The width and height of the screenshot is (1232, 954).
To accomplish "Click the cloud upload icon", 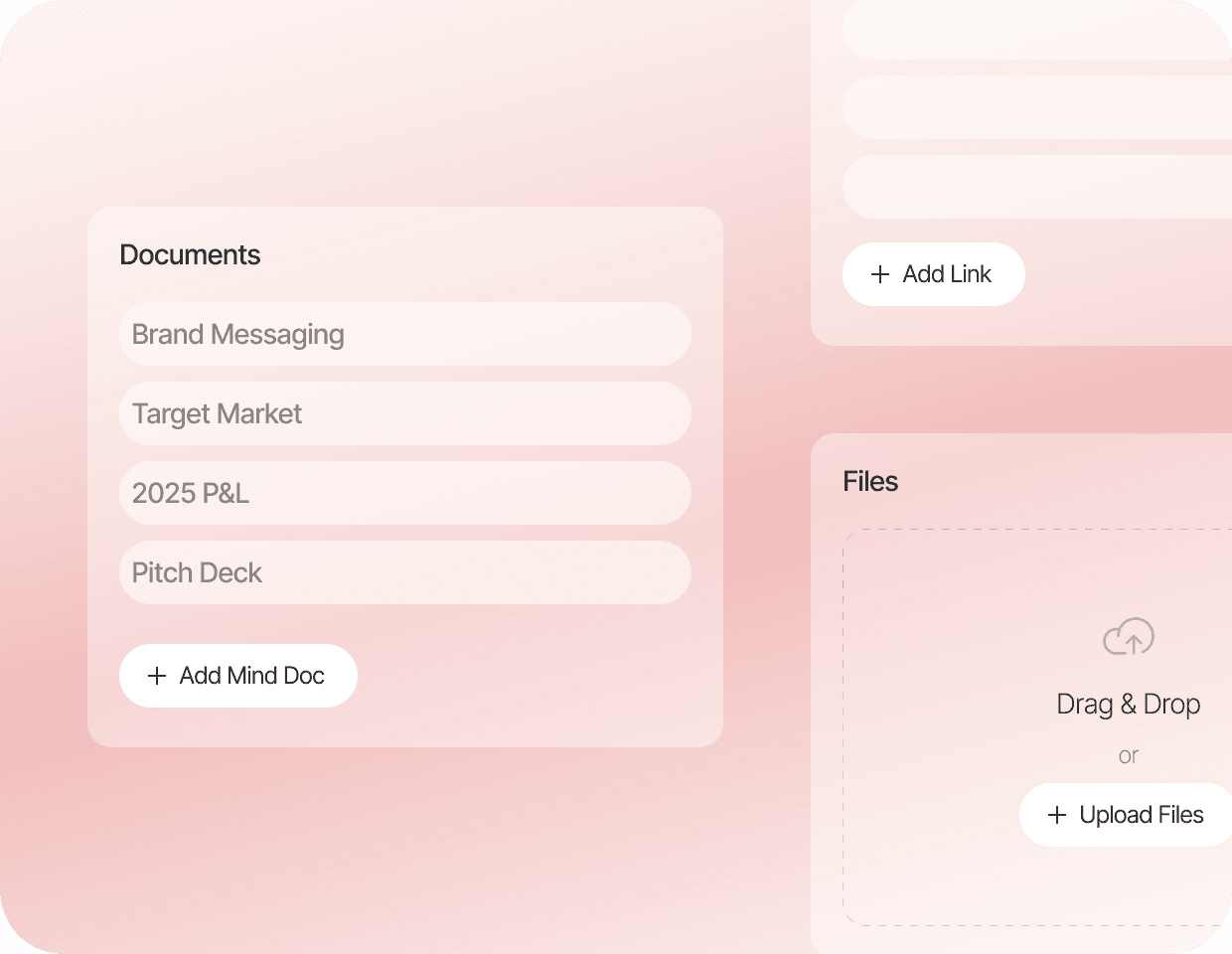I will tap(1129, 637).
